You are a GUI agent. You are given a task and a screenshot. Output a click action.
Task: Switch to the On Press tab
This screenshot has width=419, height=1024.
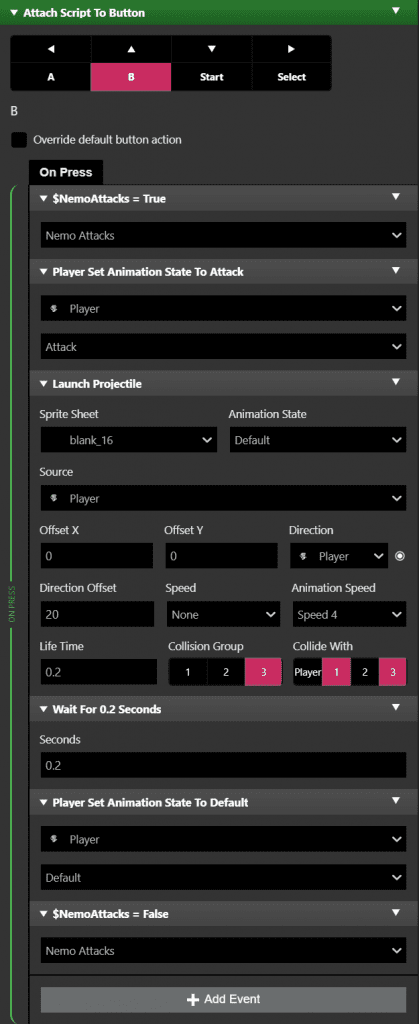tap(66, 173)
